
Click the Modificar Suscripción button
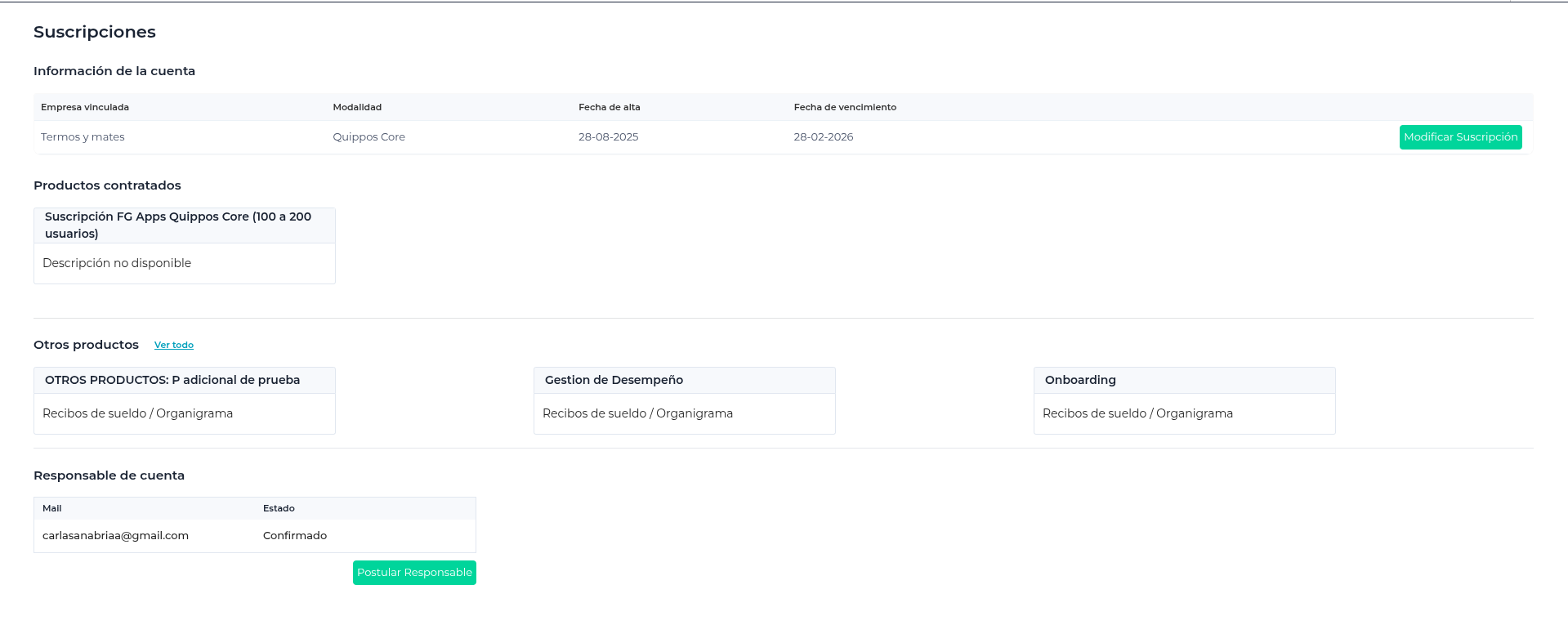1460,137
